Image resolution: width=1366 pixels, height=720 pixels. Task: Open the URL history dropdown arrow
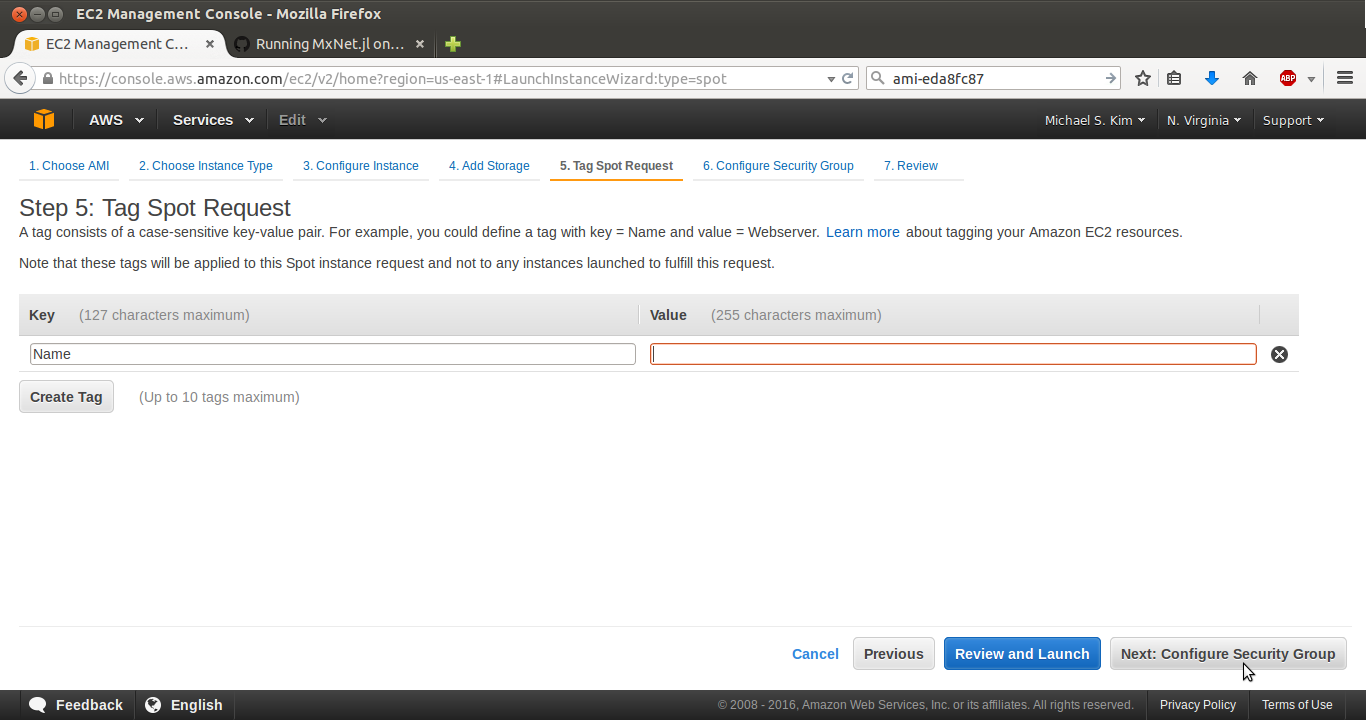[x=830, y=79]
